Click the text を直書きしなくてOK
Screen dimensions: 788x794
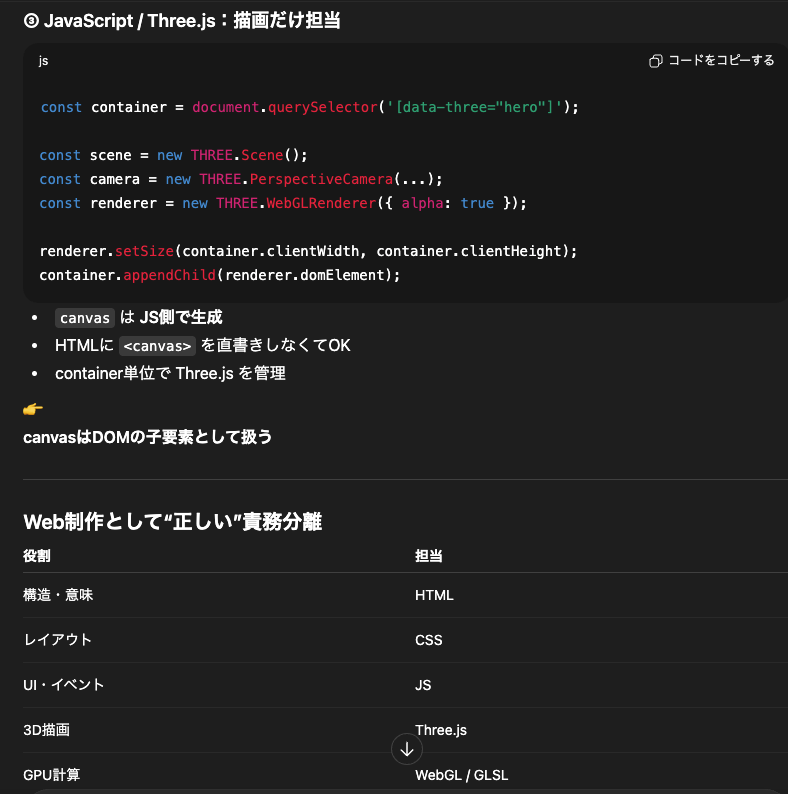pyautogui.click(x=275, y=345)
